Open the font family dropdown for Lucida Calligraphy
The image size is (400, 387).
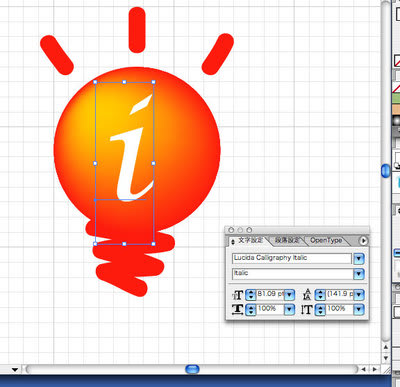[x=359, y=259]
